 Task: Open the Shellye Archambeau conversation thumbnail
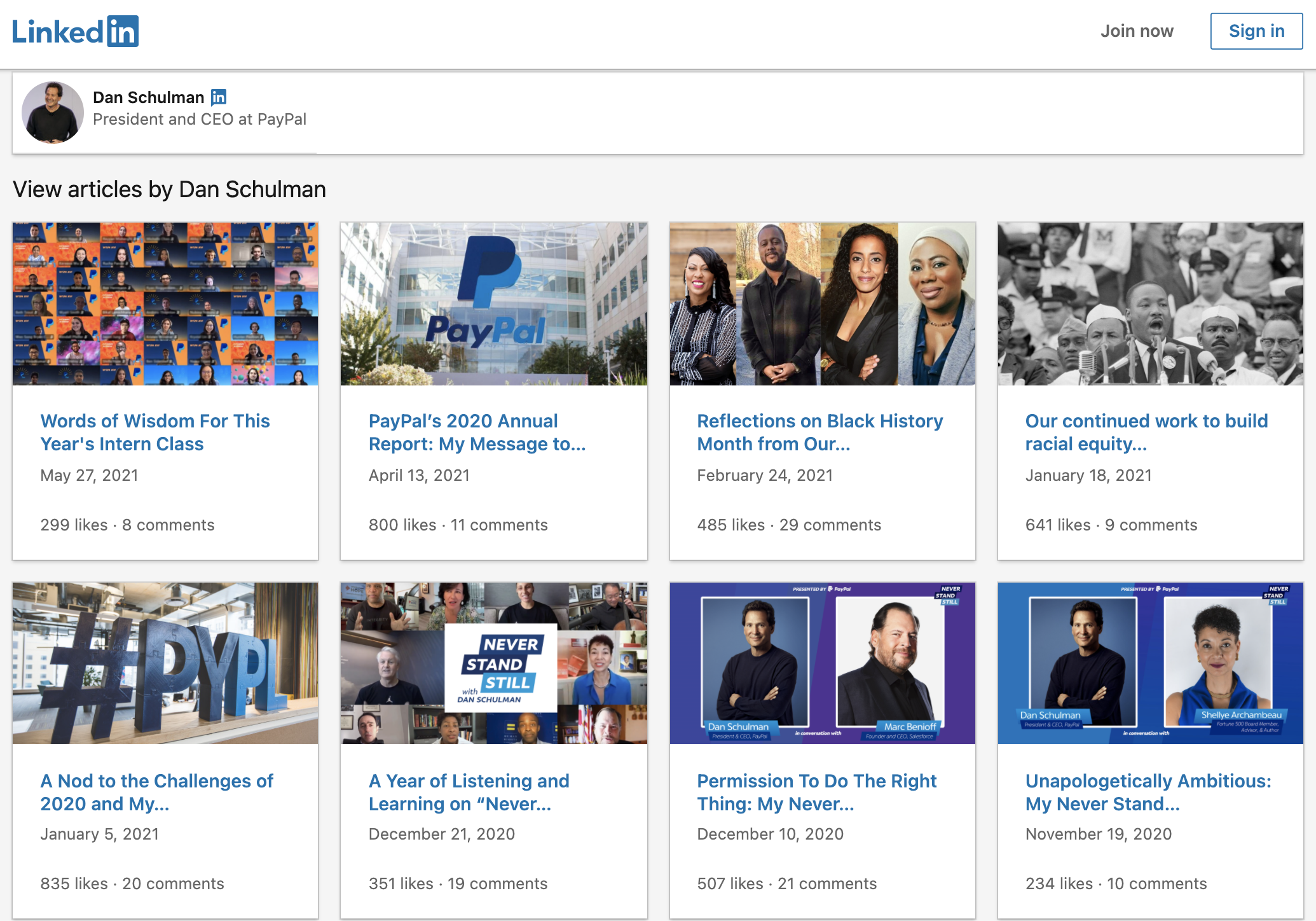pos(1150,663)
